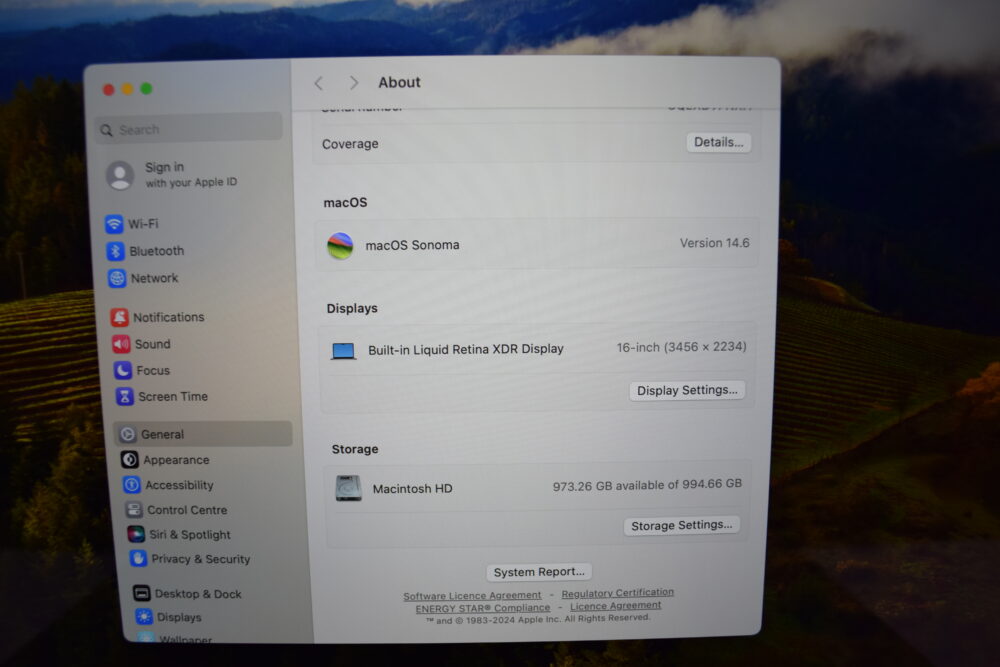Image resolution: width=1000 pixels, height=667 pixels.
Task: Select the Network globe icon in sidebar
Action: point(117,279)
